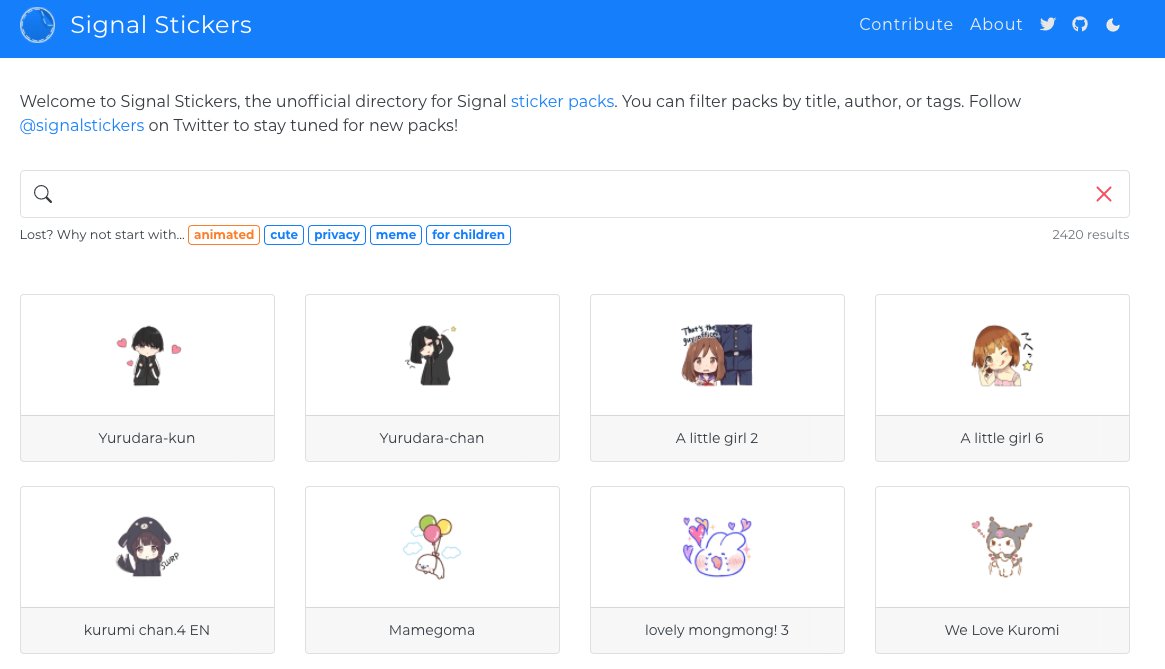
Task: Open the @signalstickers Twitter link
Action: click(x=82, y=126)
